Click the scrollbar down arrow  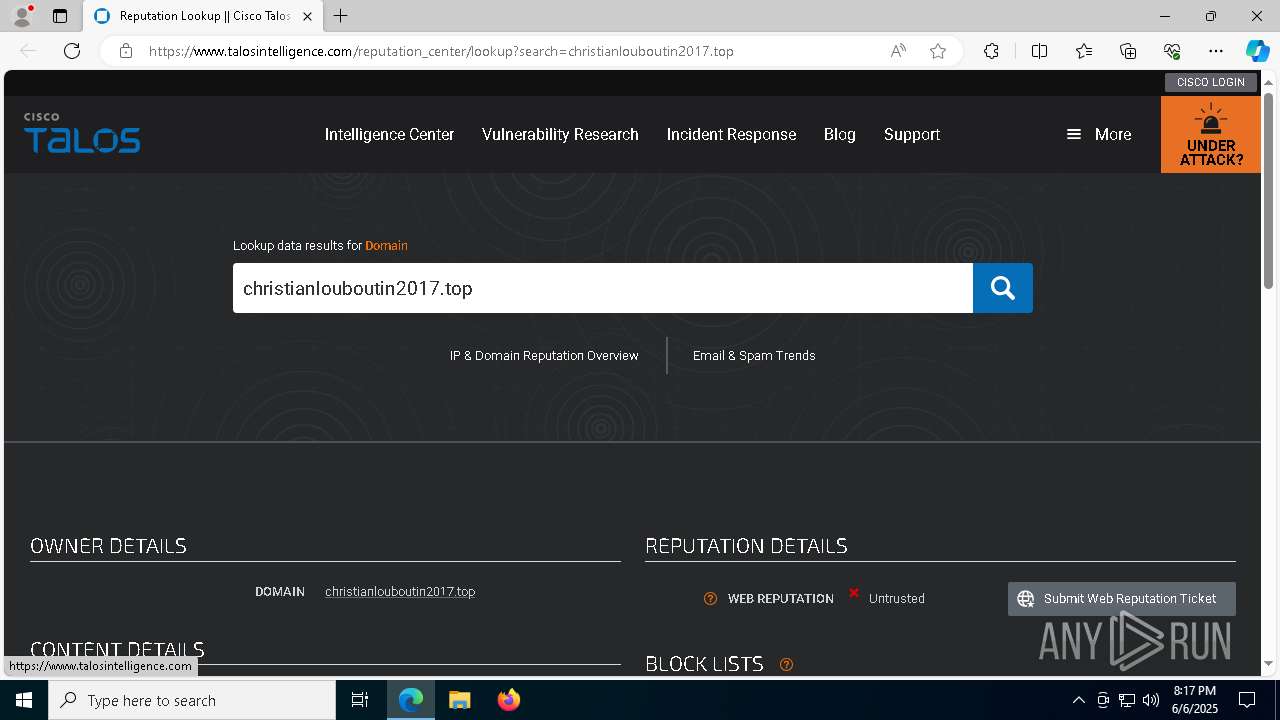1269,663
